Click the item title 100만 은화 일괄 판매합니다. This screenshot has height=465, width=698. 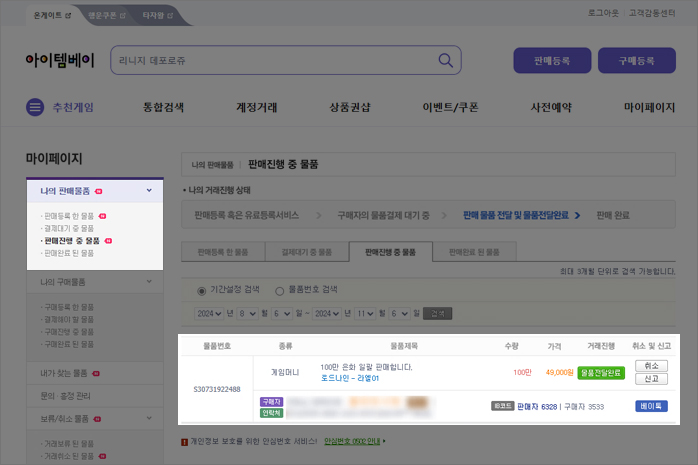click(x=366, y=367)
